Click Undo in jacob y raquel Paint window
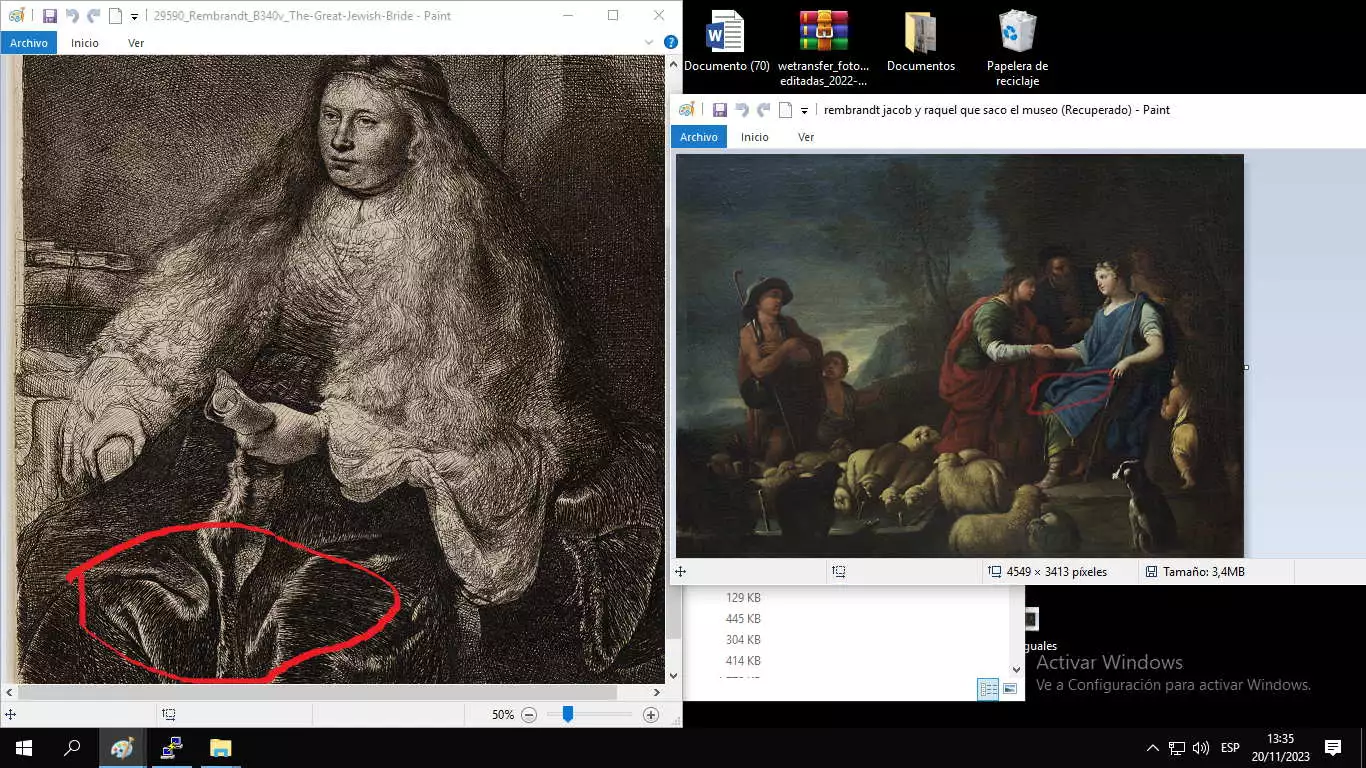This screenshot has height=768, width=1366. click(742, 110)
